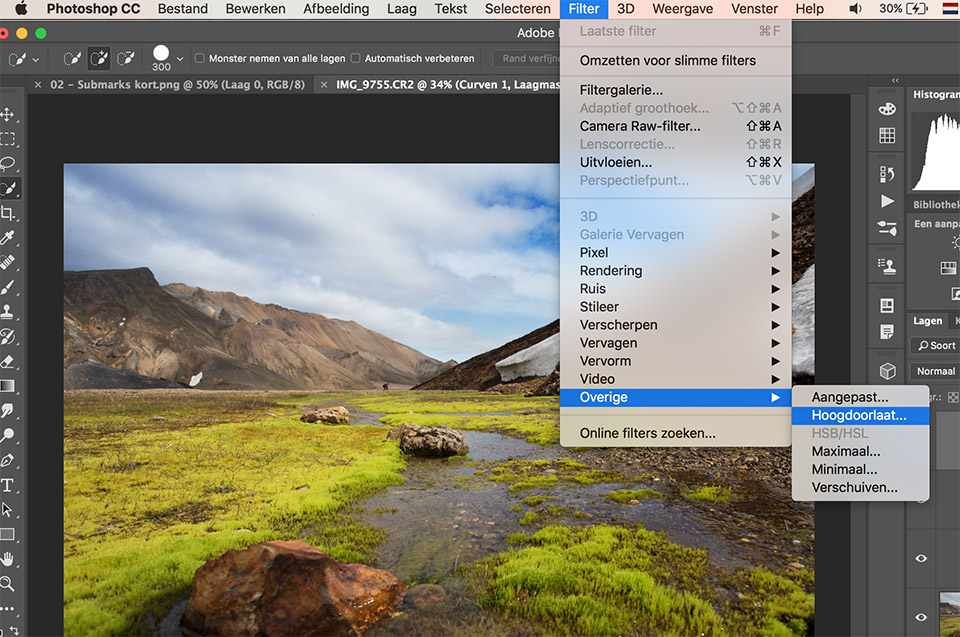Select the Path Selection arrow tool
960x637 pixels.
(x=7, y=510)
